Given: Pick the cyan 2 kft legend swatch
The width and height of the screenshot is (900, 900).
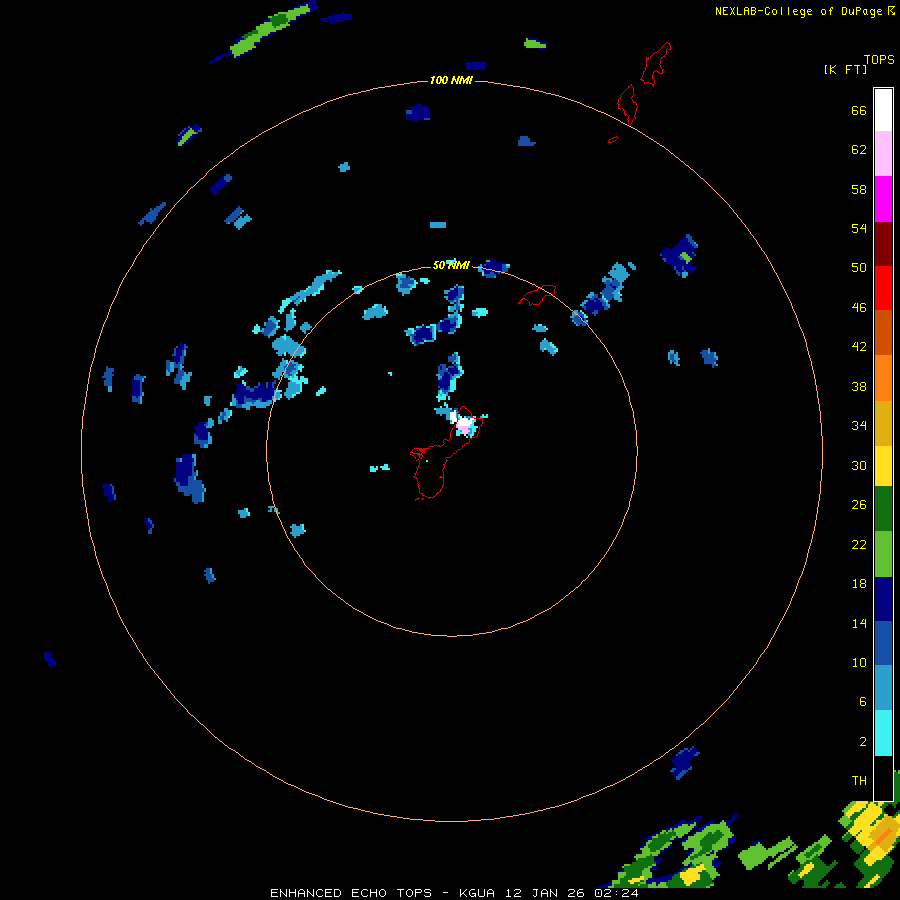Looking at the screenshot, I should [x=883, y=733].
